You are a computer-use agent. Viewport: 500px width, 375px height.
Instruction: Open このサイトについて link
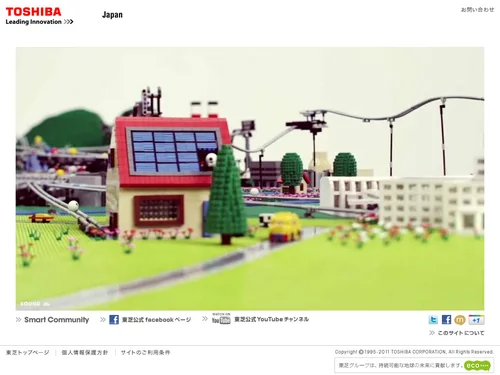point(461,333)
